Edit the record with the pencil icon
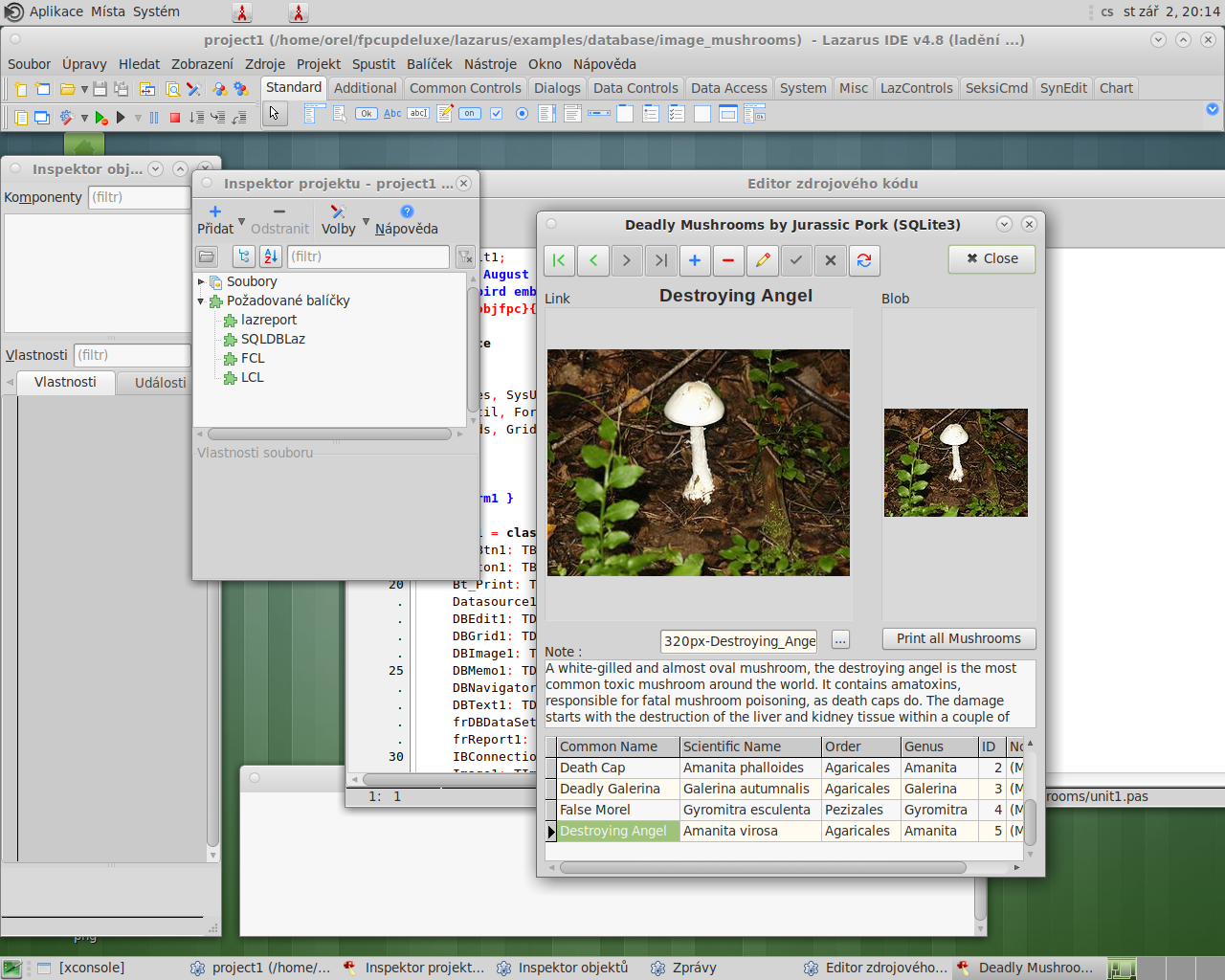1225x980 pixels. click(763, 260)
